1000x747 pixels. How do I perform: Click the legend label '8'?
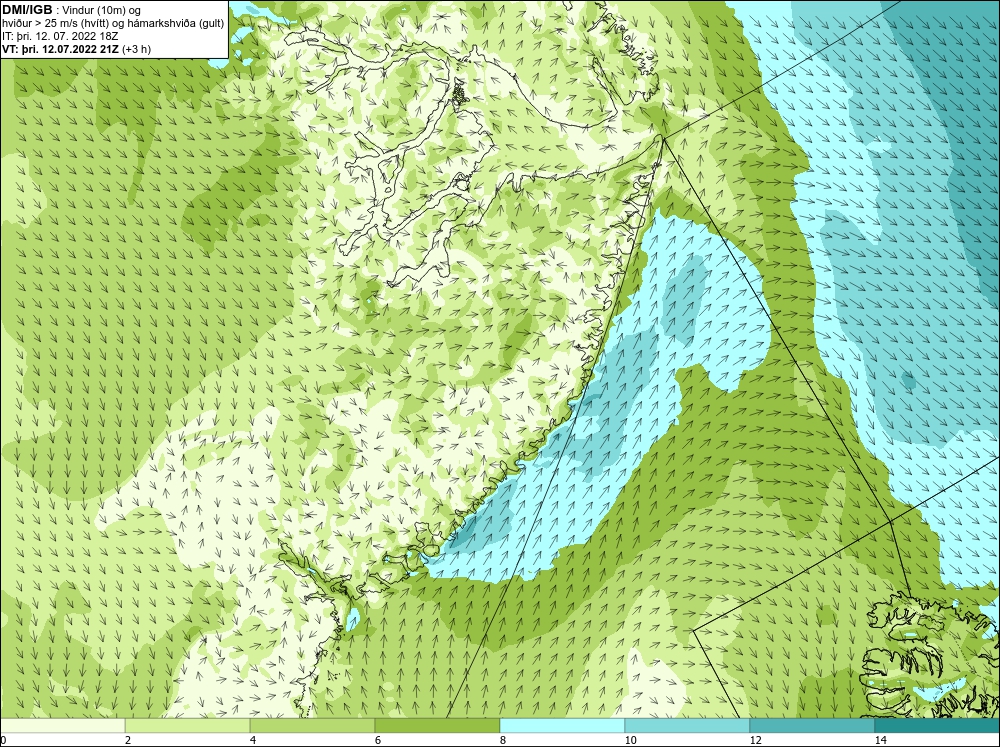pos(503,740)
